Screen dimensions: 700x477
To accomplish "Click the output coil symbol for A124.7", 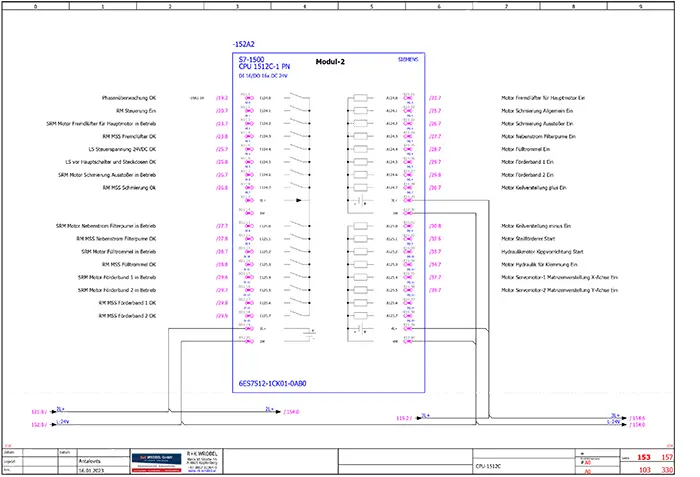I will [x=359, y=187].
